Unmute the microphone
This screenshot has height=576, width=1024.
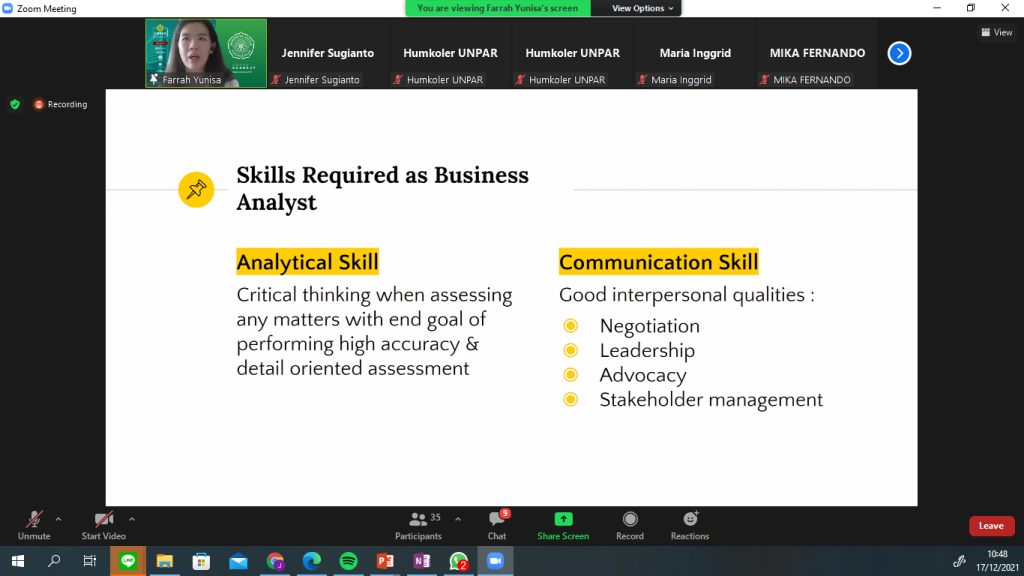[x=34, y=524]
